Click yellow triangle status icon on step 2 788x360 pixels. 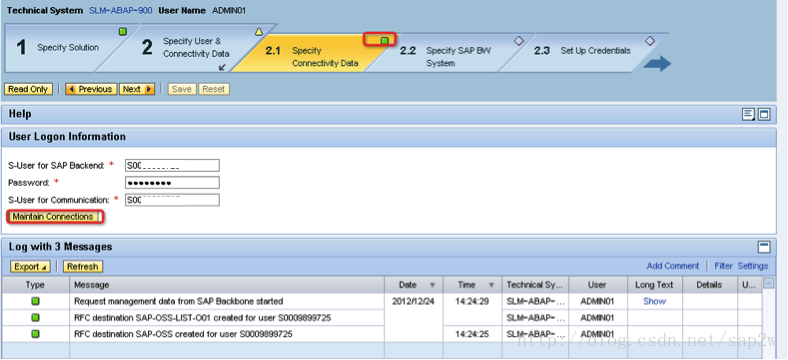click(259, 32)
